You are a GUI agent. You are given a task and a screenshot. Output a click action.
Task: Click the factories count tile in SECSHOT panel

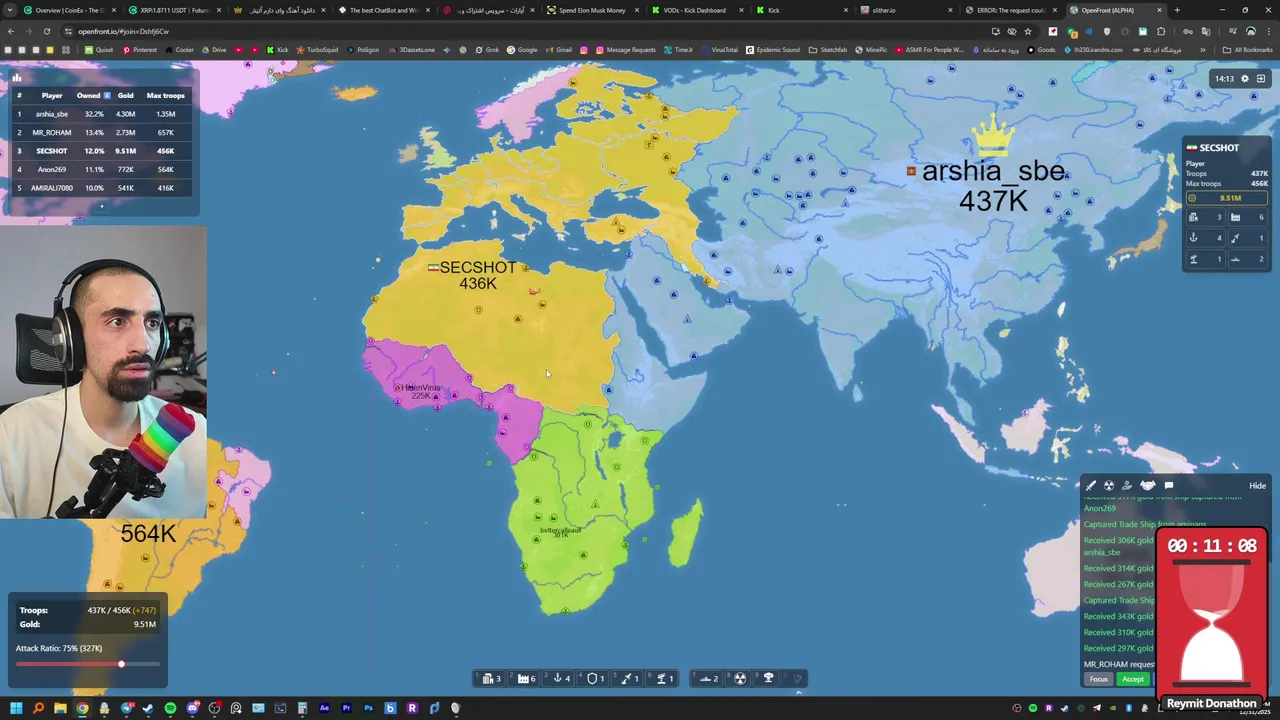[x=1247, y=217]
